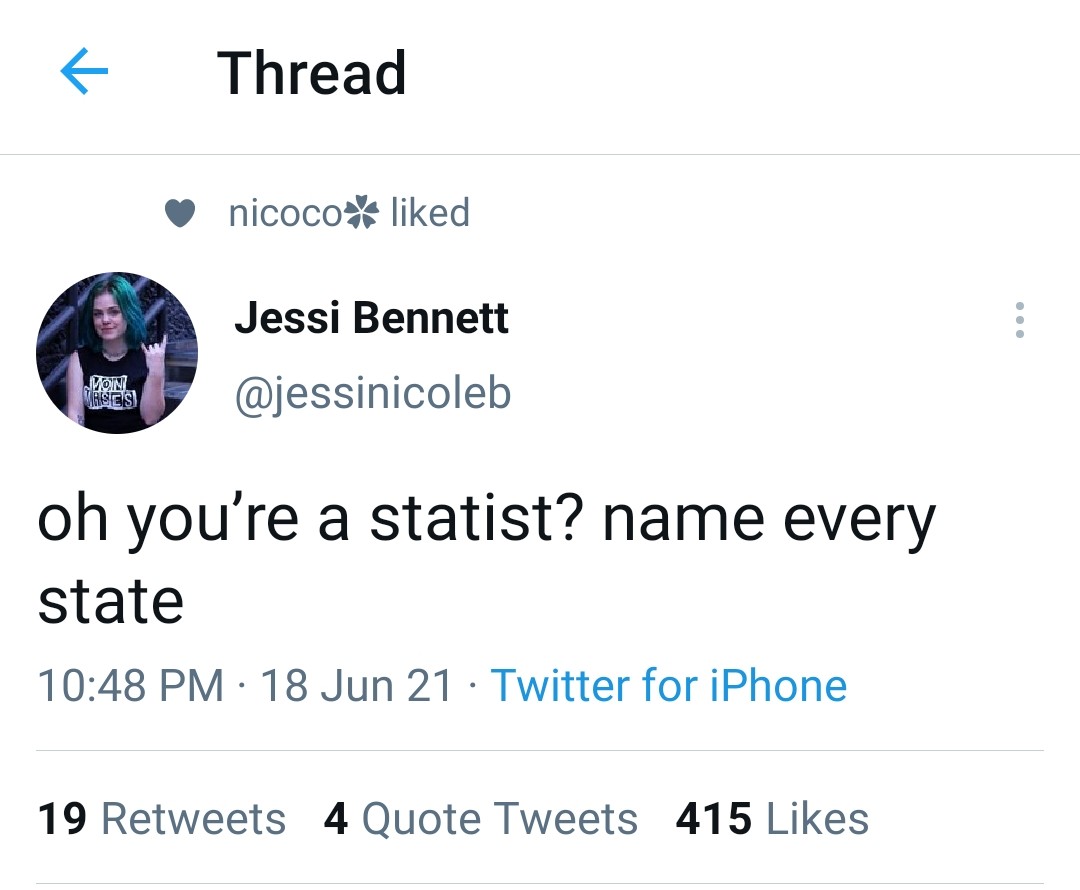Image resolution: width=1080 pixels, height=890 pixels.
Task: View the 4 Quote Tweets list
Action: coord(481,818)
